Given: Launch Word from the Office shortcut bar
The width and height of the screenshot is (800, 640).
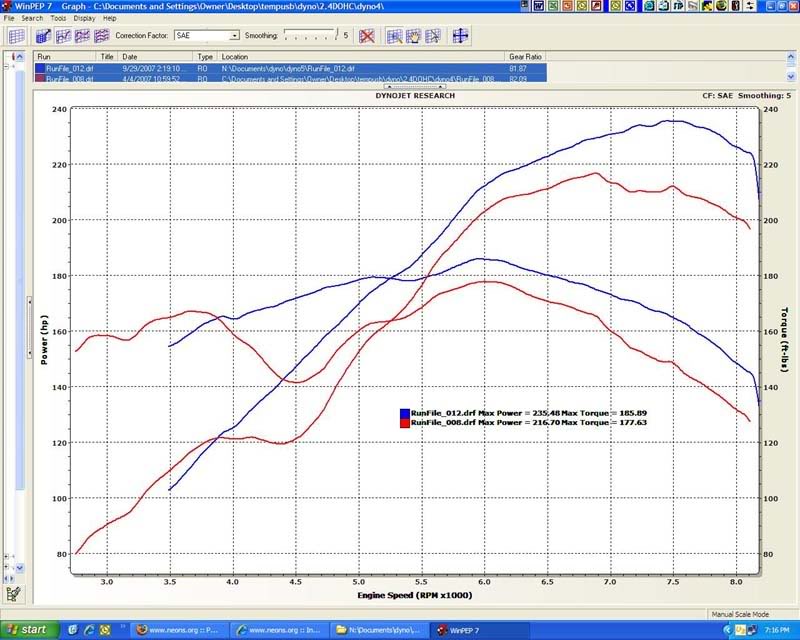Looking at the screenshot, I should [539, 6].
